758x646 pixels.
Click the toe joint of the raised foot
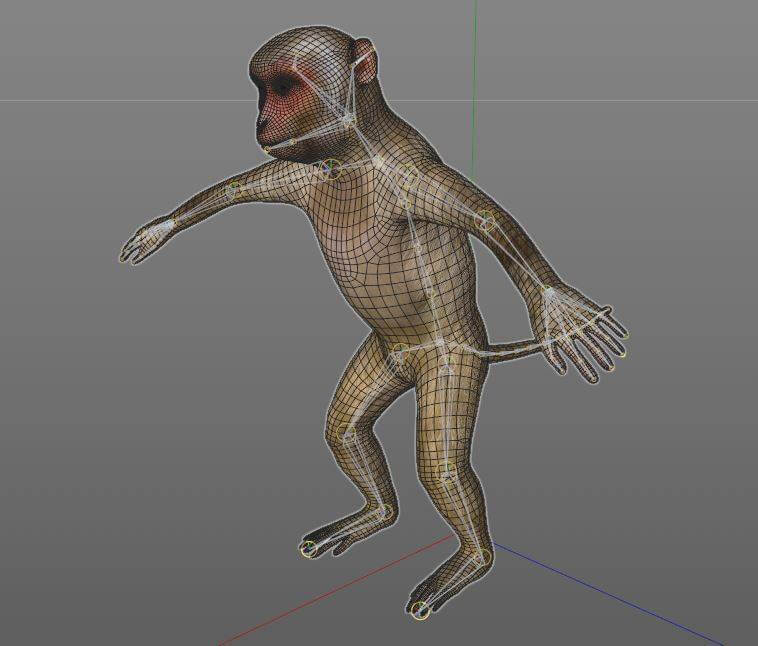(308, 548)
